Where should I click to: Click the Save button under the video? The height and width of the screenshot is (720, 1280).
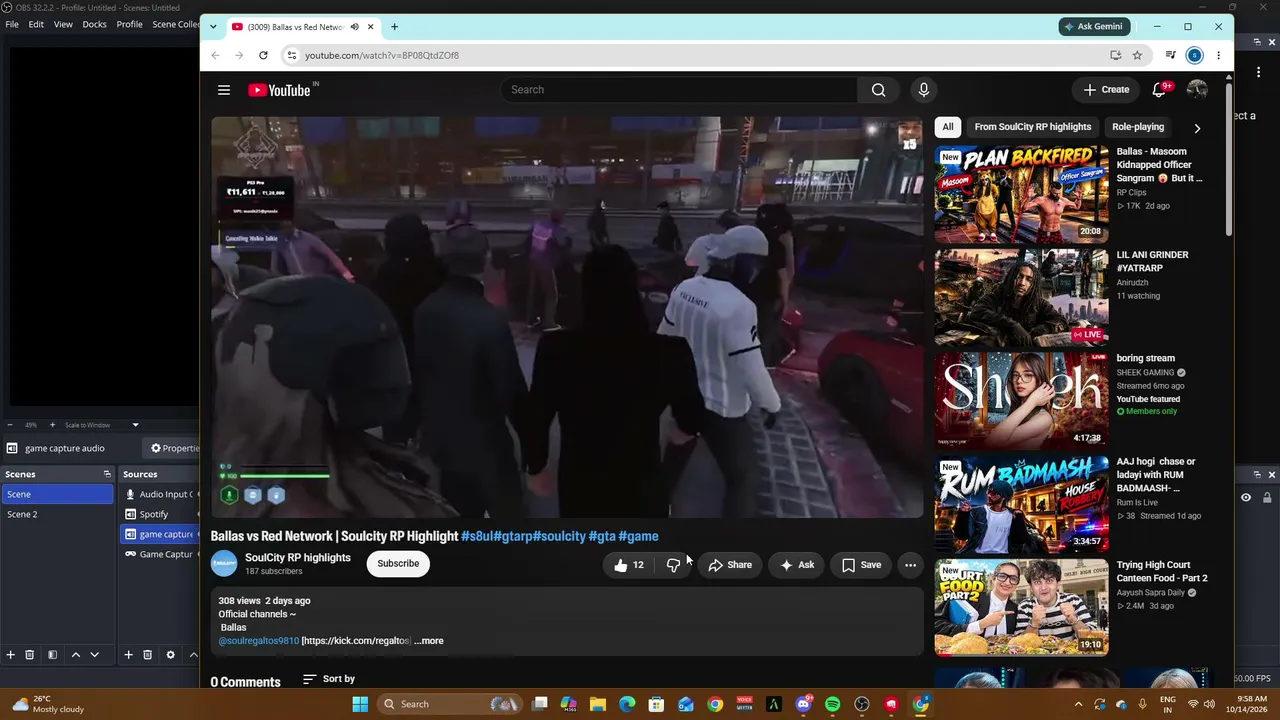click(x=861, y=565)
